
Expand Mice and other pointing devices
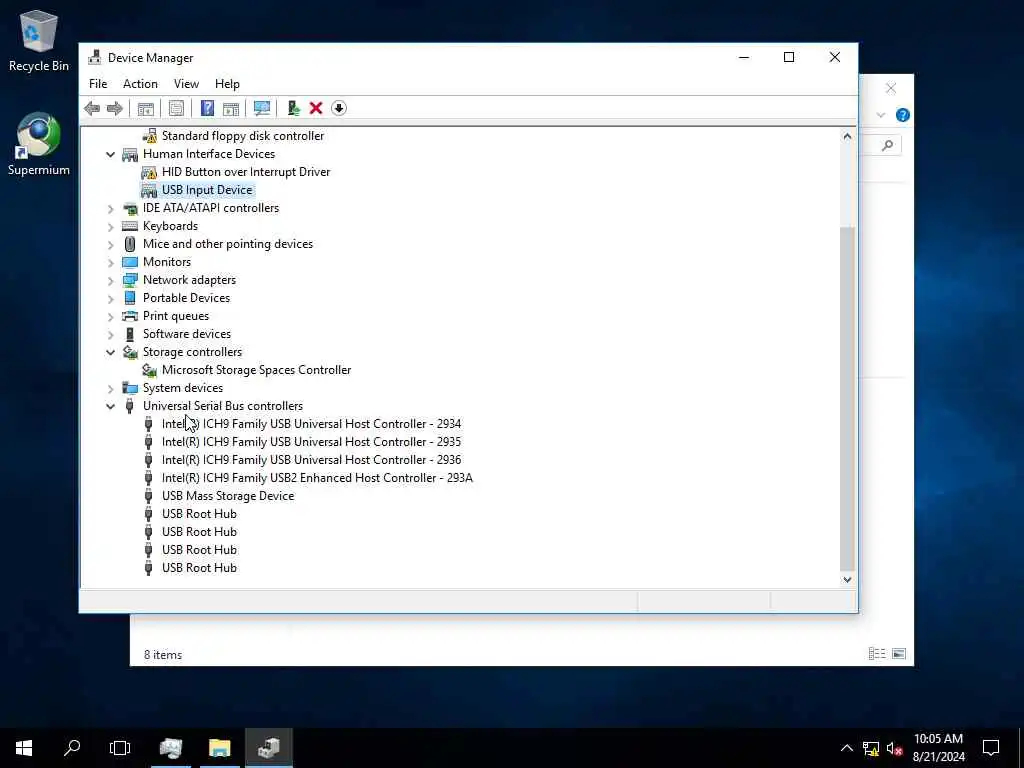point(110,245)
